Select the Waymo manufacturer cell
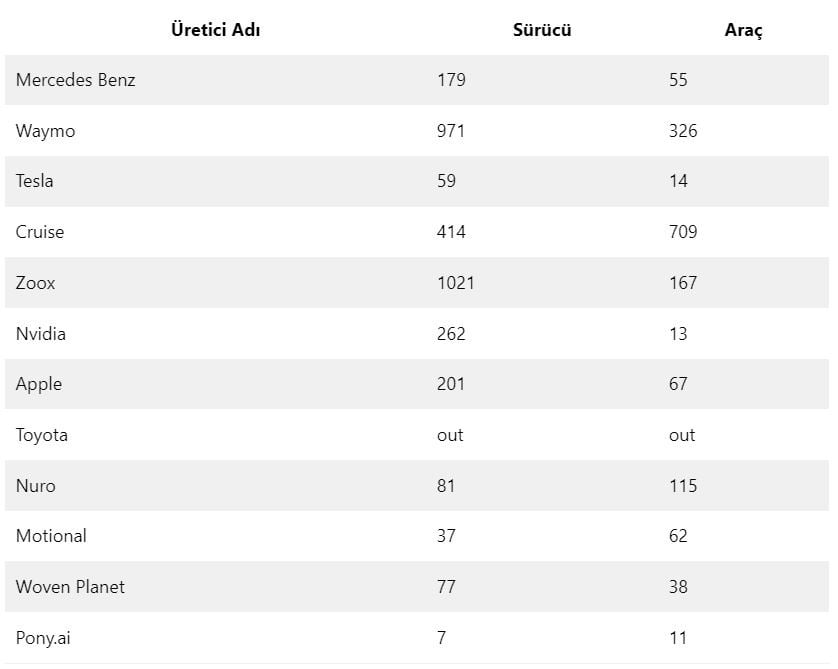This screenshot has height=669, width=838. click(x=45, y=131)
